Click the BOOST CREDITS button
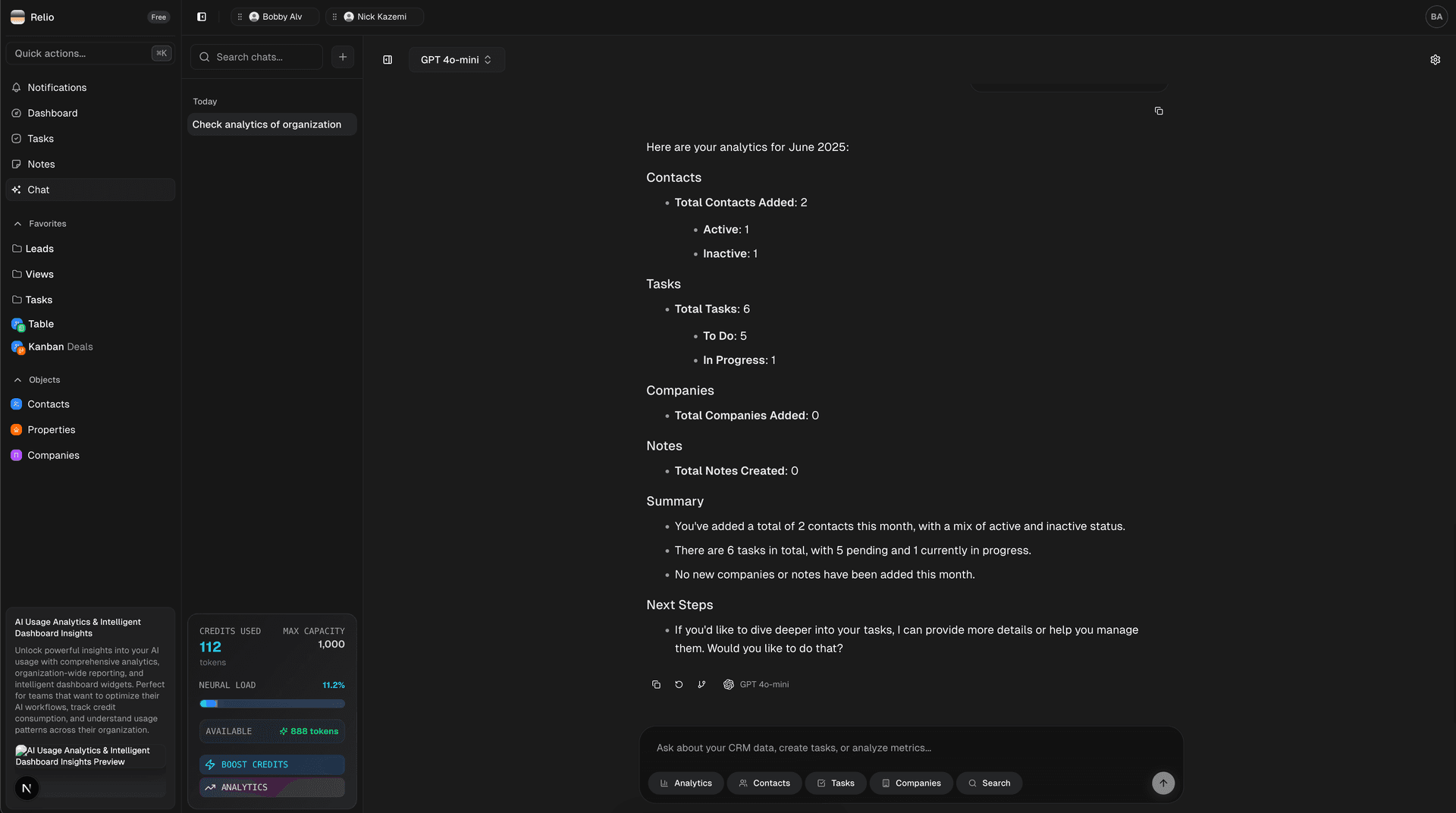1456x813 pixels. (271, 764)
